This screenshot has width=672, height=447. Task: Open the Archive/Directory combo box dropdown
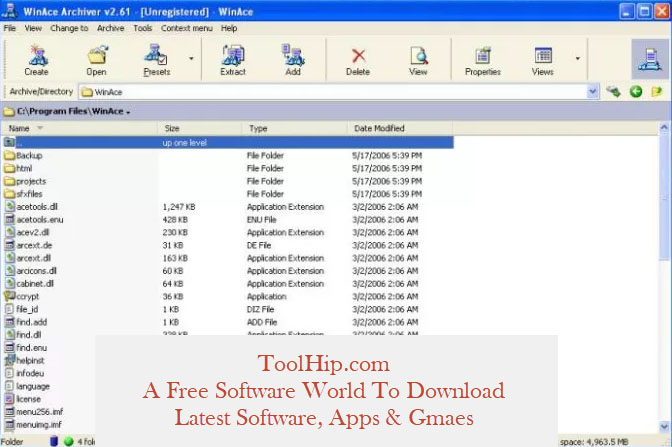pyautogui.click(x=593, y=91)
